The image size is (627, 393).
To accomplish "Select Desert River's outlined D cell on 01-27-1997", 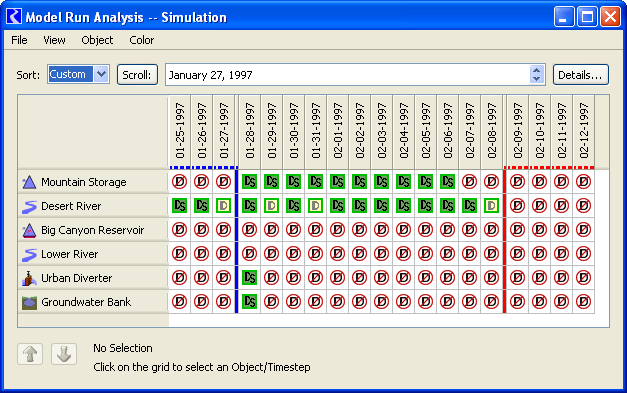I will pos(223,206).
